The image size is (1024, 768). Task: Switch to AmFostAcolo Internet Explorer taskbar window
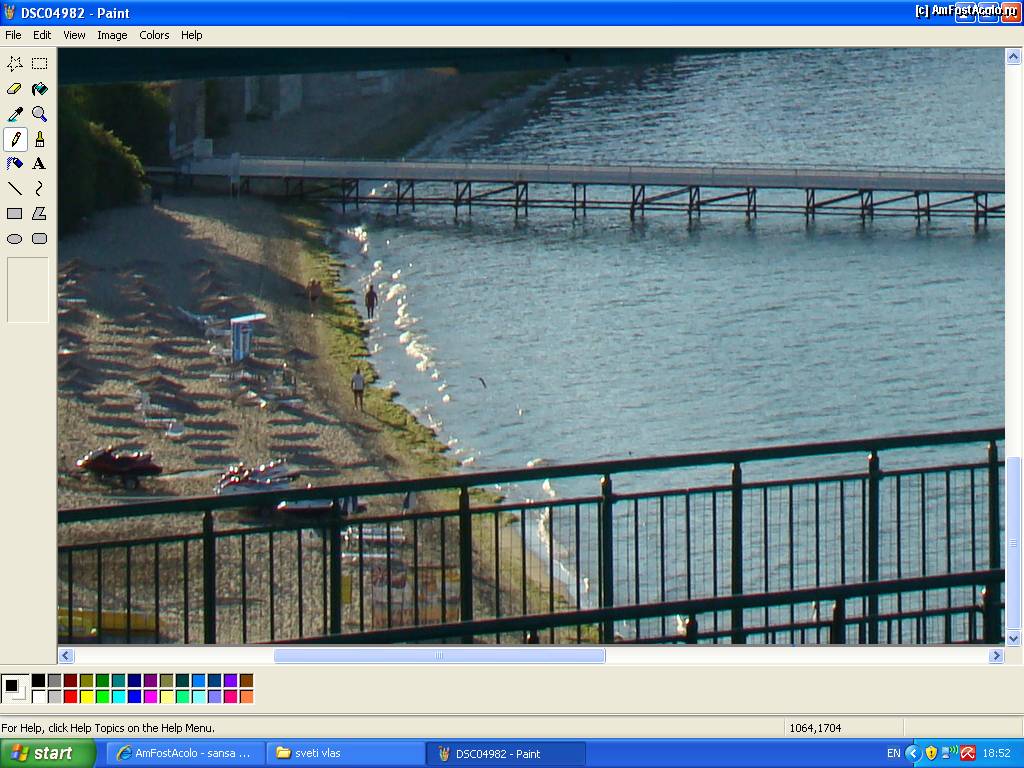coord(185,753)
